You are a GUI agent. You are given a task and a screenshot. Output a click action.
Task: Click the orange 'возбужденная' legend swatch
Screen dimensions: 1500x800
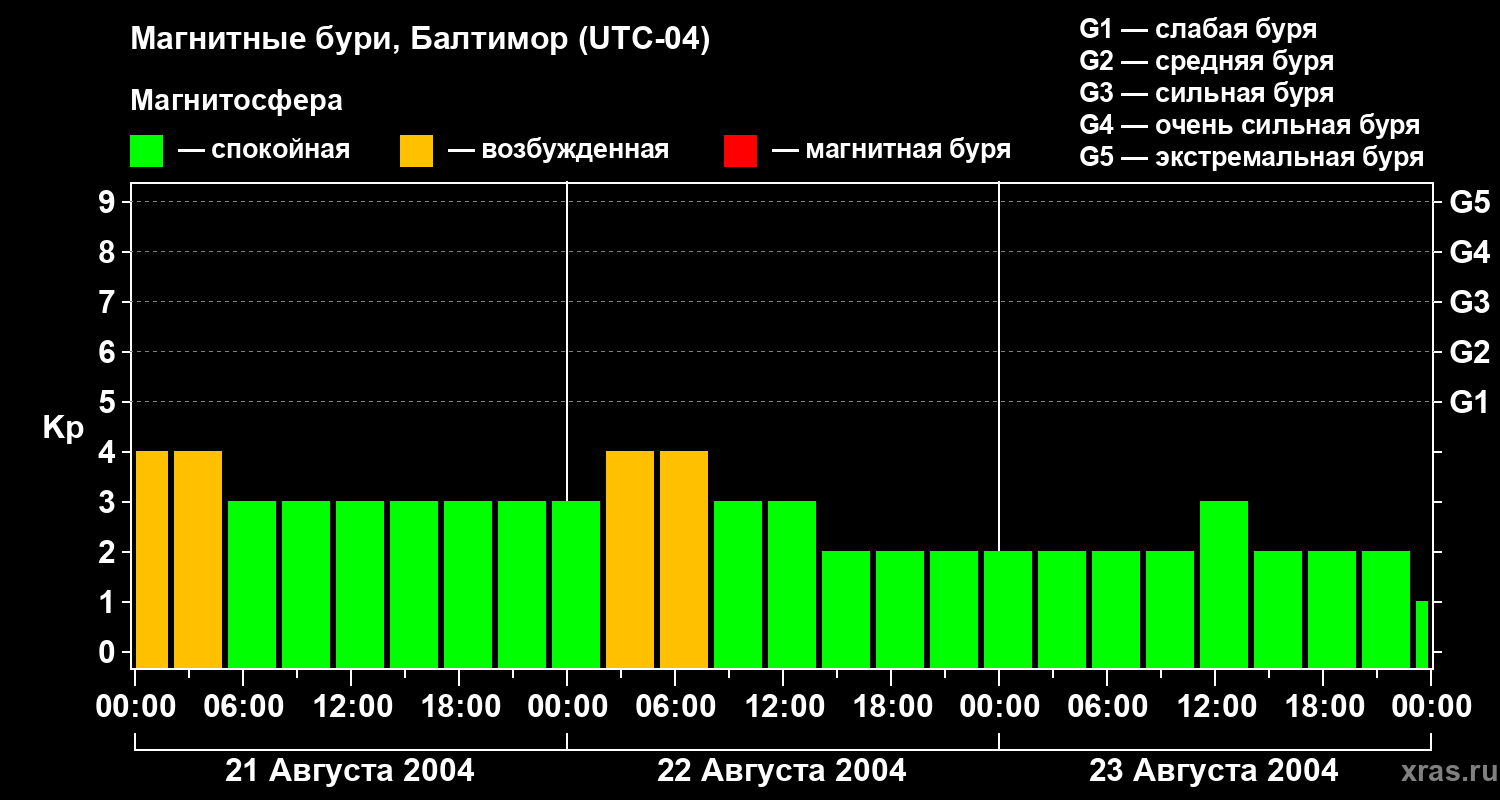click(x=416, y=151)
